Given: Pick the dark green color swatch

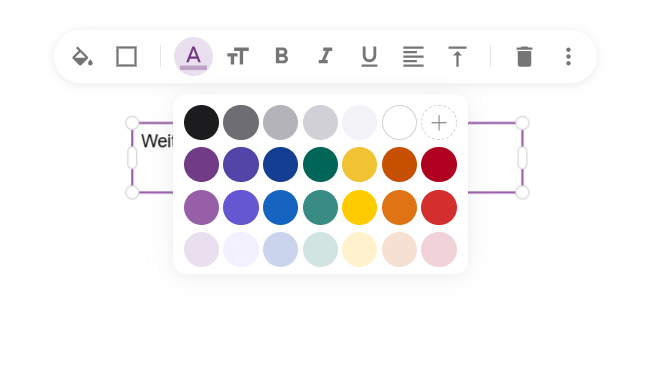Looking at the screenshot, I should (x=320, y=165).
